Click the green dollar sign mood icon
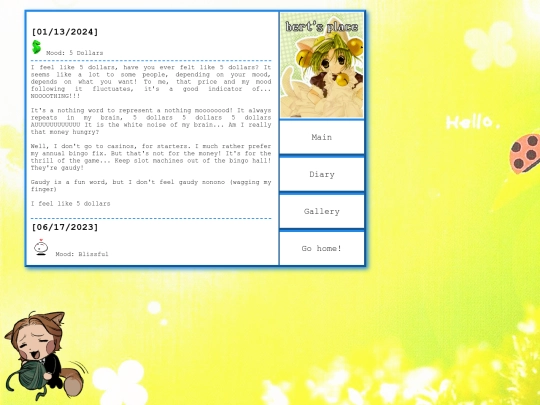Image resolution: width=540 pixels, height=405 pixels. [37, 47]
